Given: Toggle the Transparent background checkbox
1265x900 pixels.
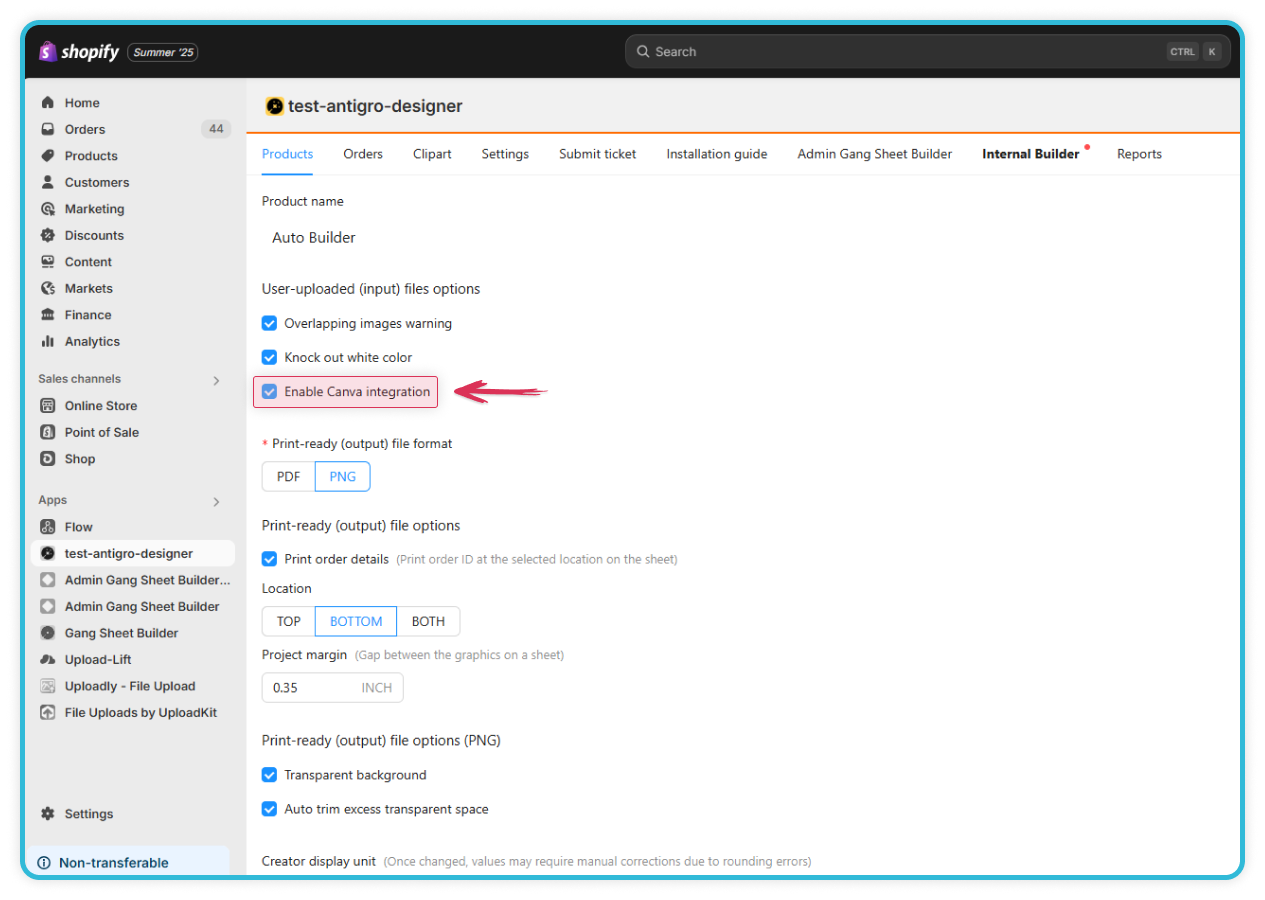Looking at the screenshot, I should (x=269, y=775).
